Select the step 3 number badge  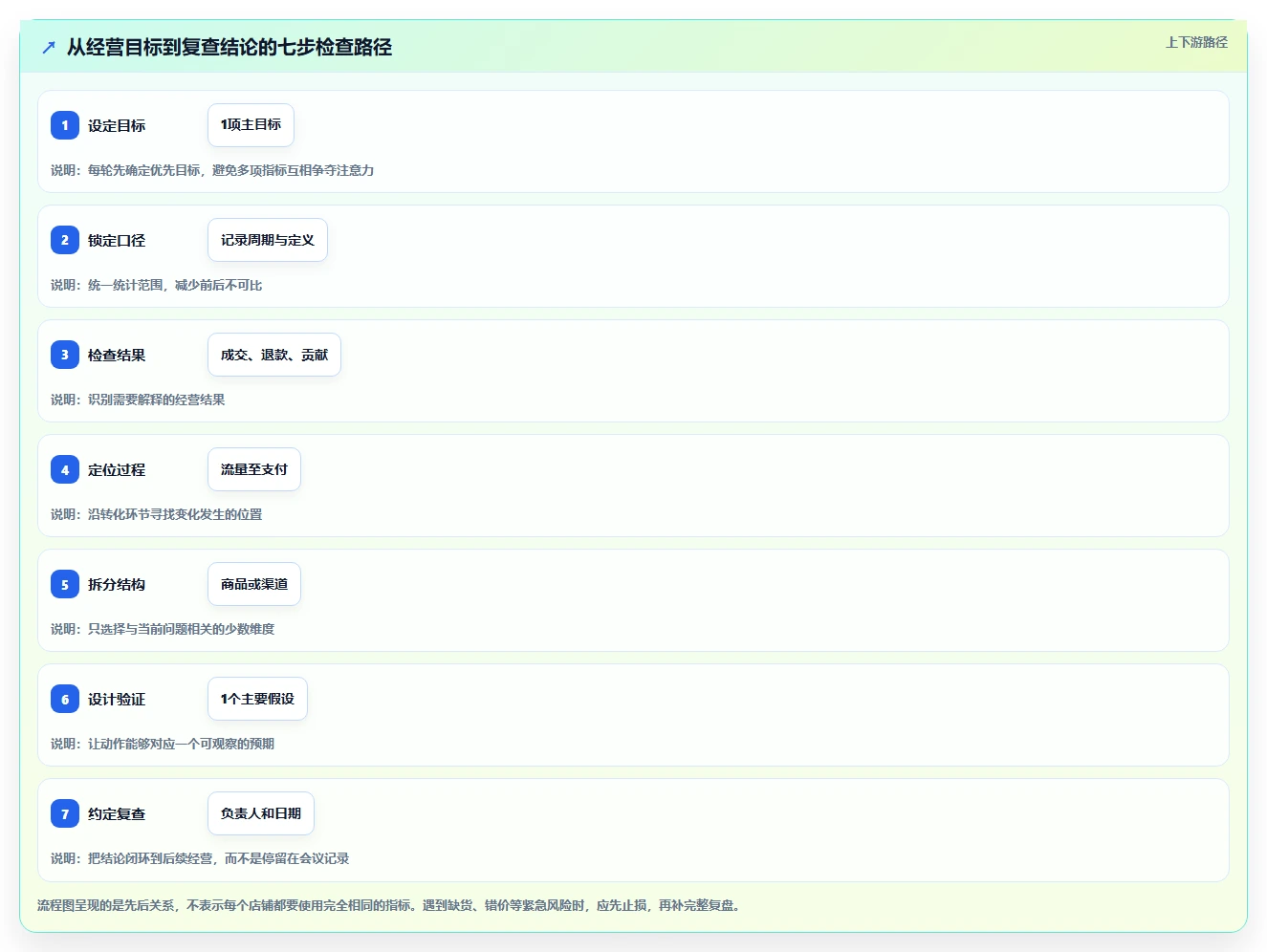pyautogui.click(x=65, y=355)
